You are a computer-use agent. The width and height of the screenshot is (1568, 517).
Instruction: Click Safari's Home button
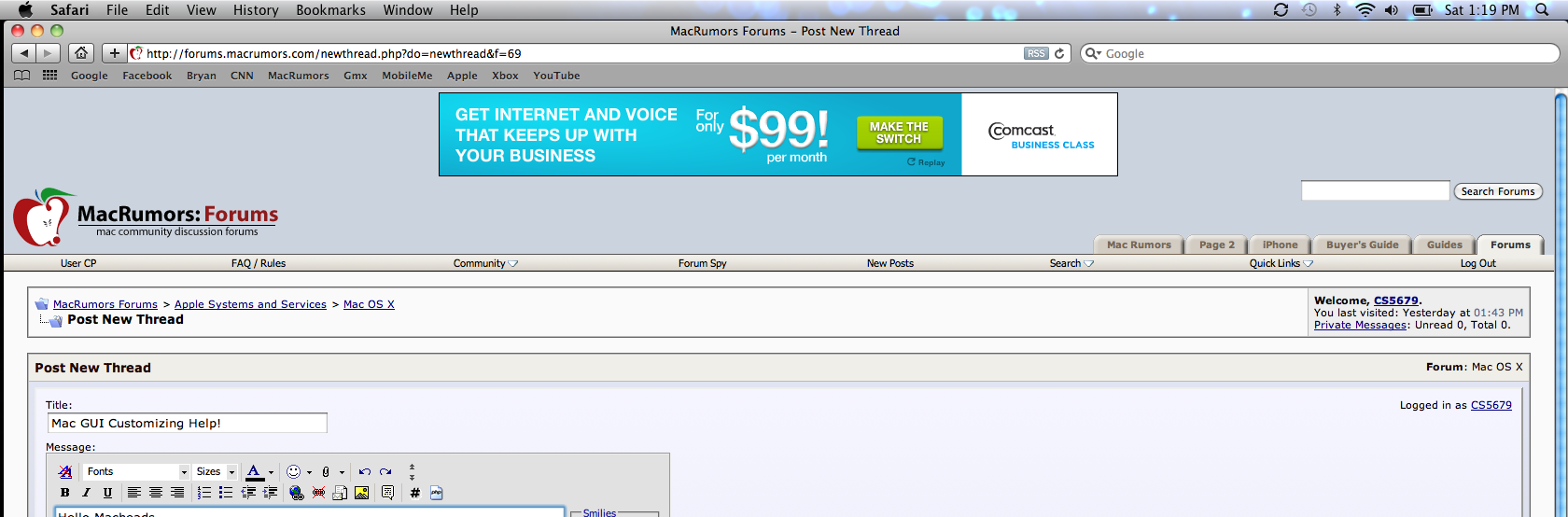pos(81,53)
